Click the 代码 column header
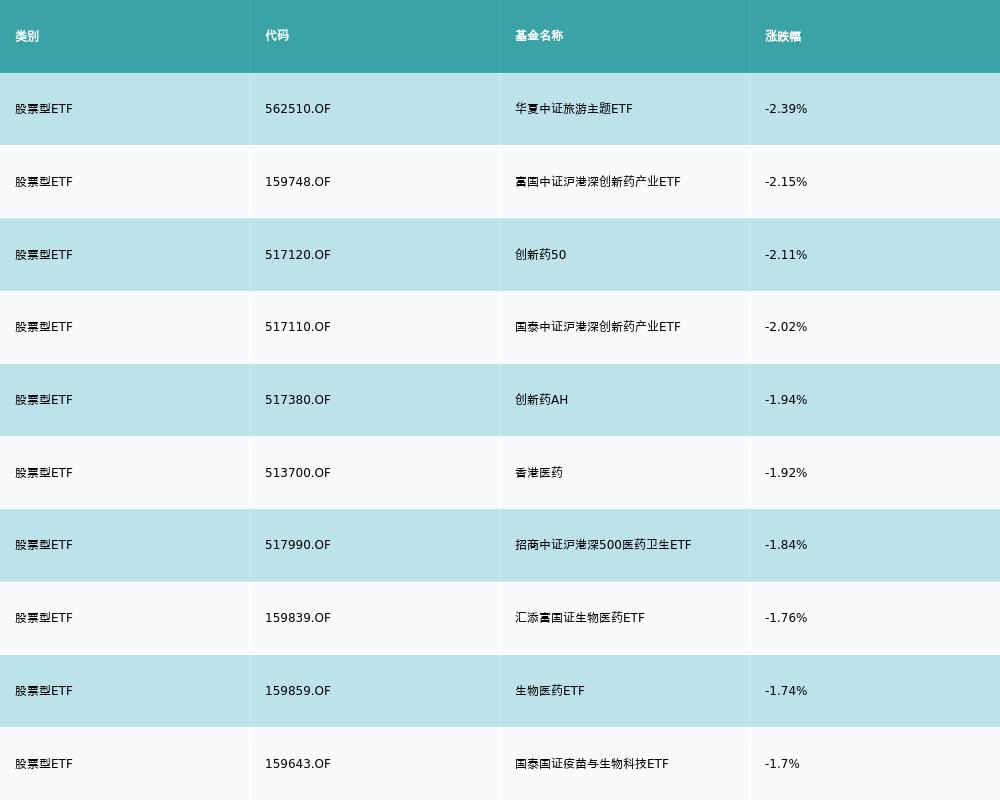The height and width of the screenshot is (800, 1000). click(276, 36)
